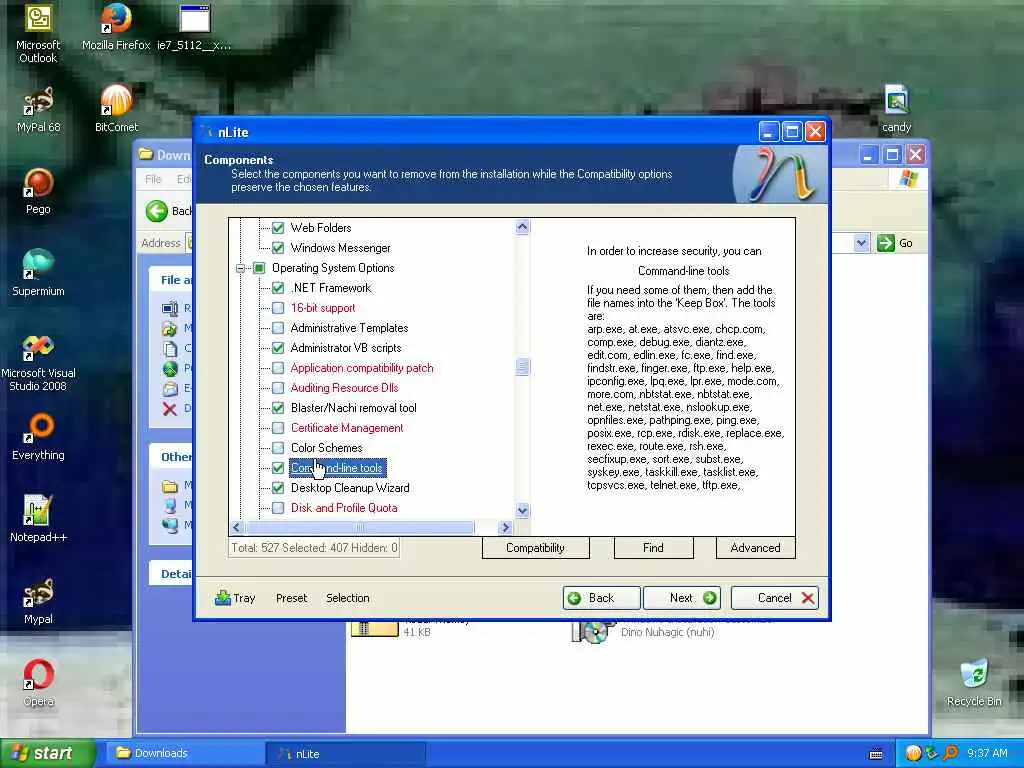Click the Find button

(653, 548)
